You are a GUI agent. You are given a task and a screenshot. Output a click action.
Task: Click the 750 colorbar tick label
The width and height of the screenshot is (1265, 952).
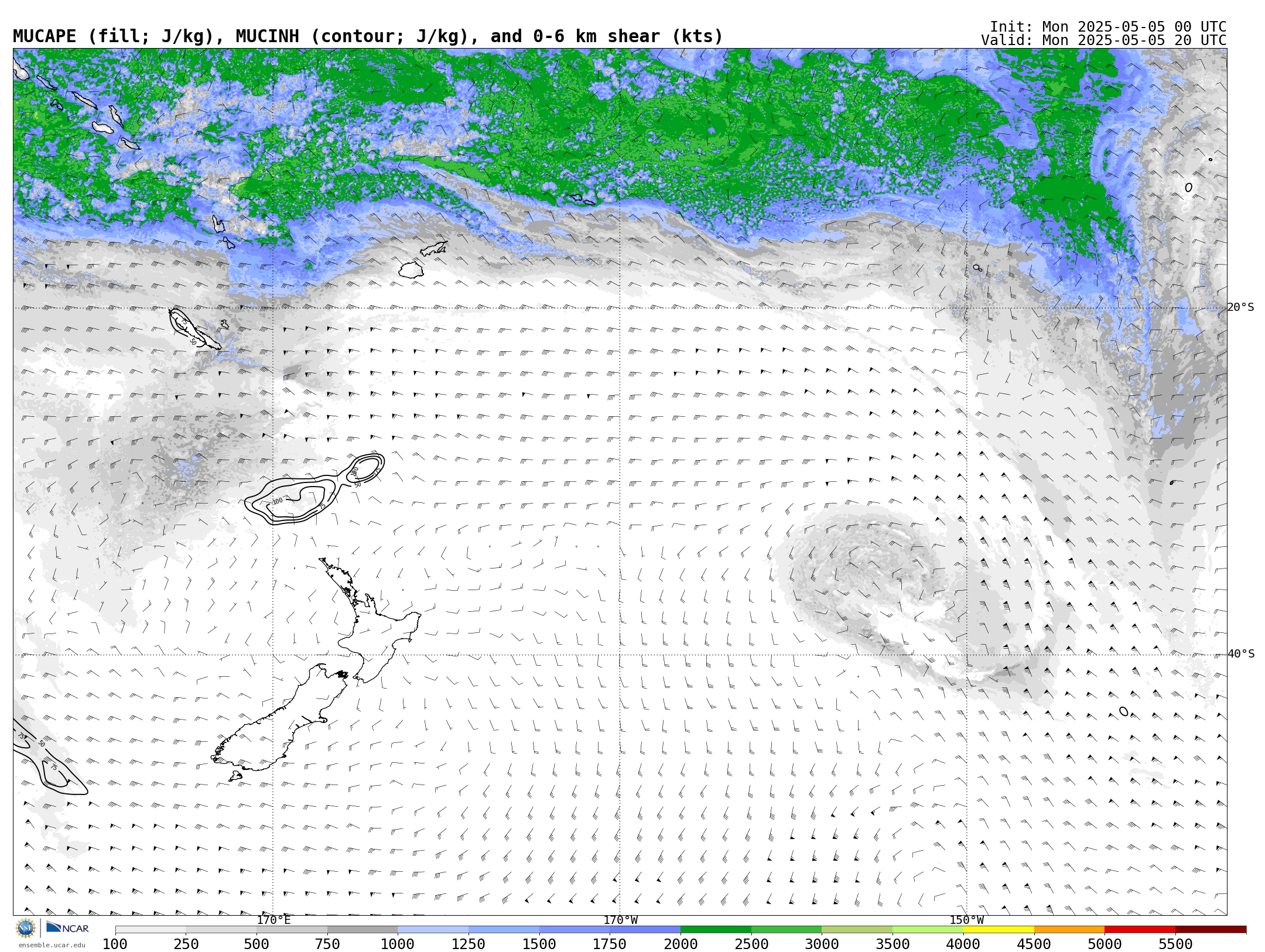[x=327, y=944]
